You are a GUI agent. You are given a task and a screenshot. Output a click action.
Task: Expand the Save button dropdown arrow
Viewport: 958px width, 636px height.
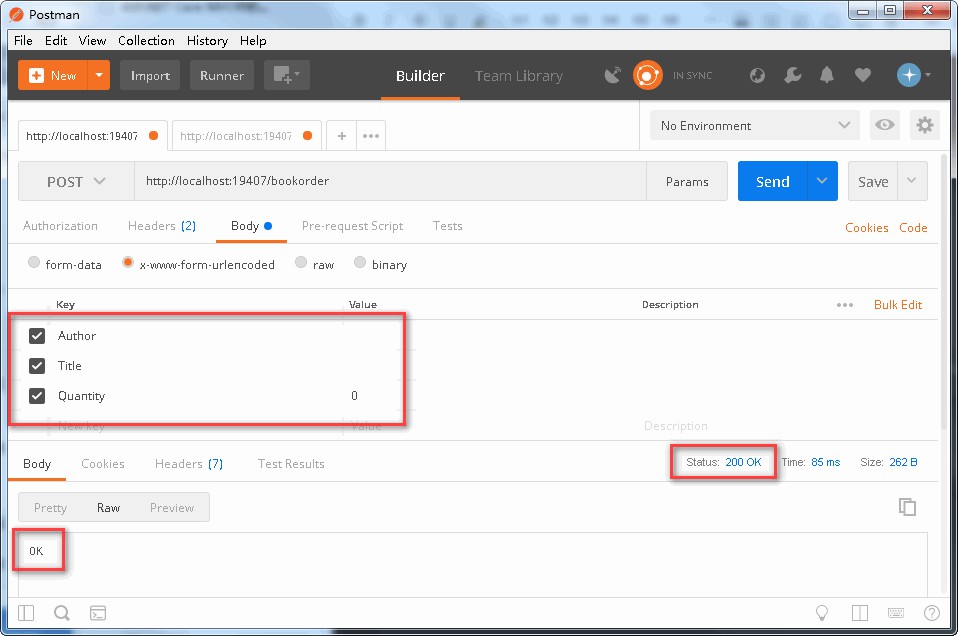pos(912,181)
